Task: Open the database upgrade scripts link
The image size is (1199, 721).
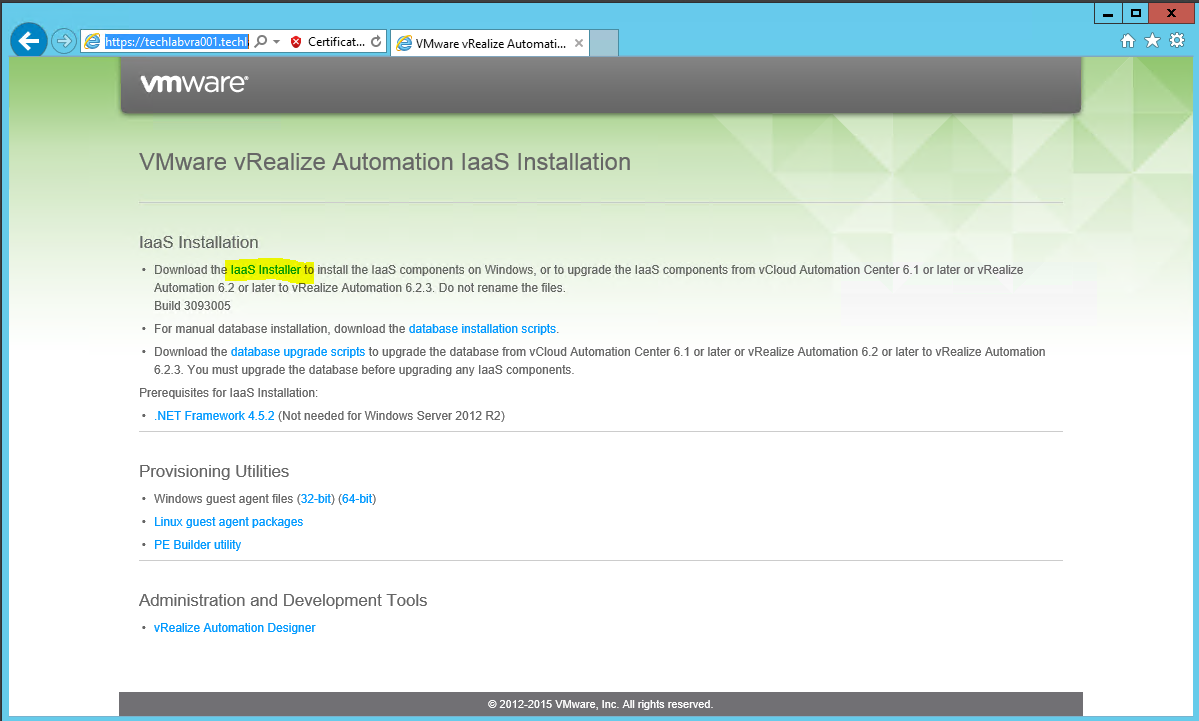Action: tap(297, 352)
